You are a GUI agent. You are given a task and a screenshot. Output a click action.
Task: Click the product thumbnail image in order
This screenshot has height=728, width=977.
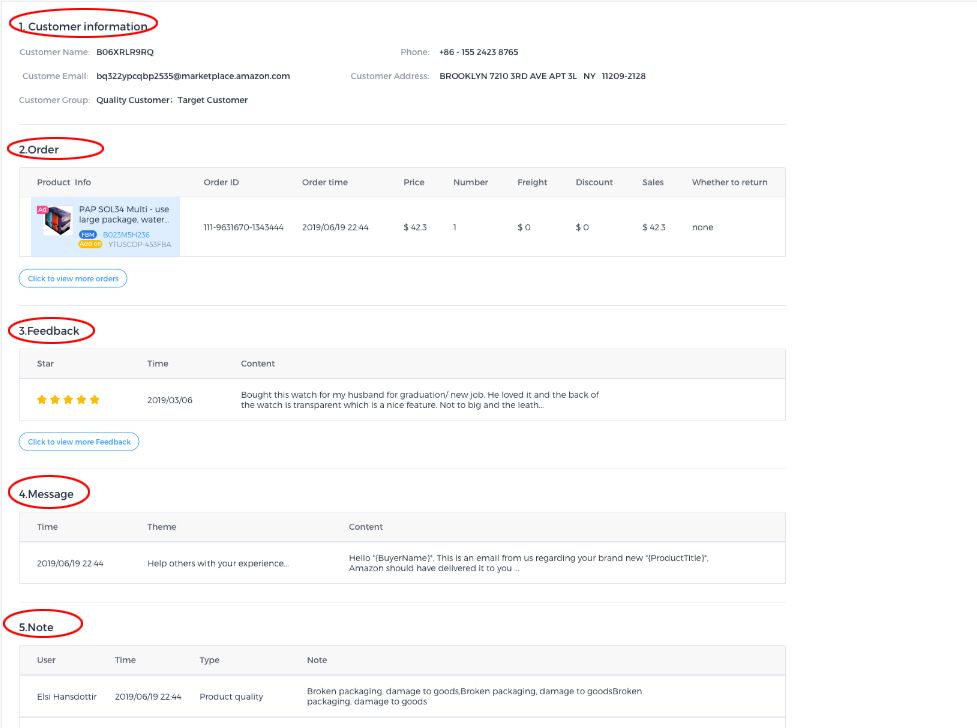pyautogui.click(x=57, y=221)
